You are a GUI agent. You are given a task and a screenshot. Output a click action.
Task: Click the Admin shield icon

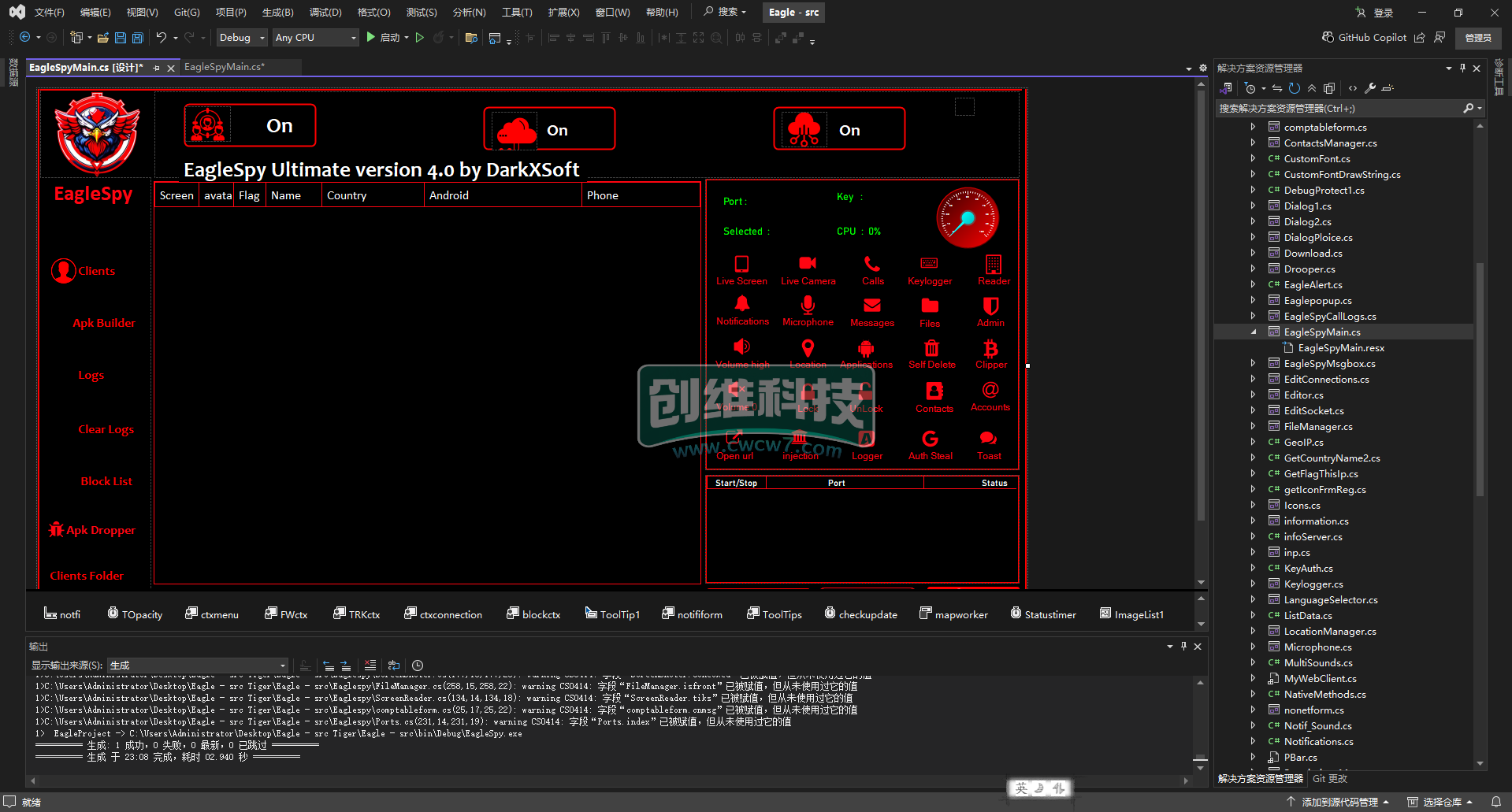click(991, 306)
